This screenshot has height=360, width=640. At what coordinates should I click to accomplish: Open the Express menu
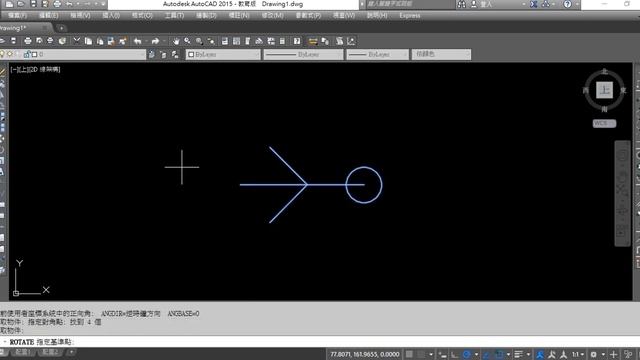point(409,16)
